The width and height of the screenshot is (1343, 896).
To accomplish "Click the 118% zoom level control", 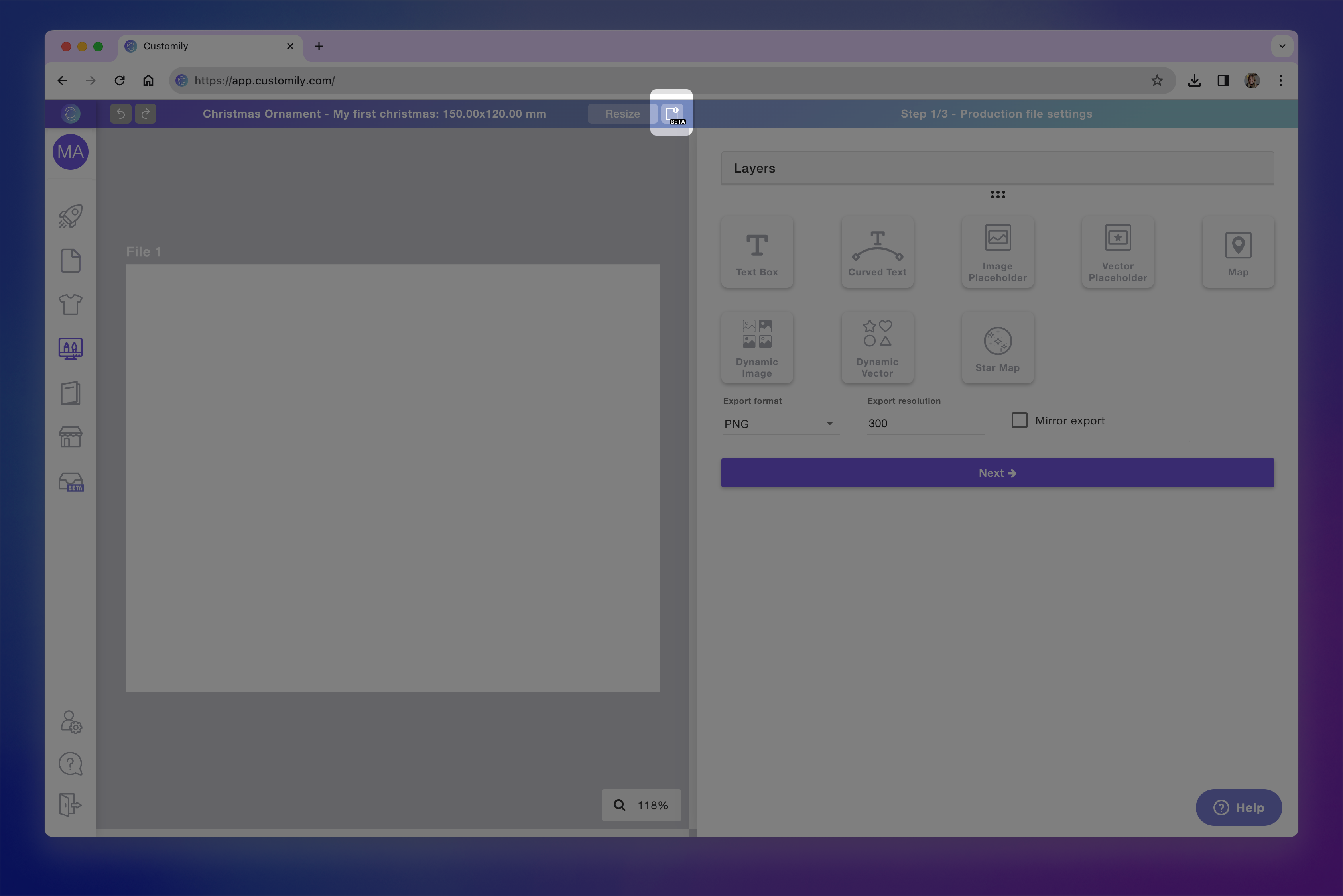I will point(641,805).
